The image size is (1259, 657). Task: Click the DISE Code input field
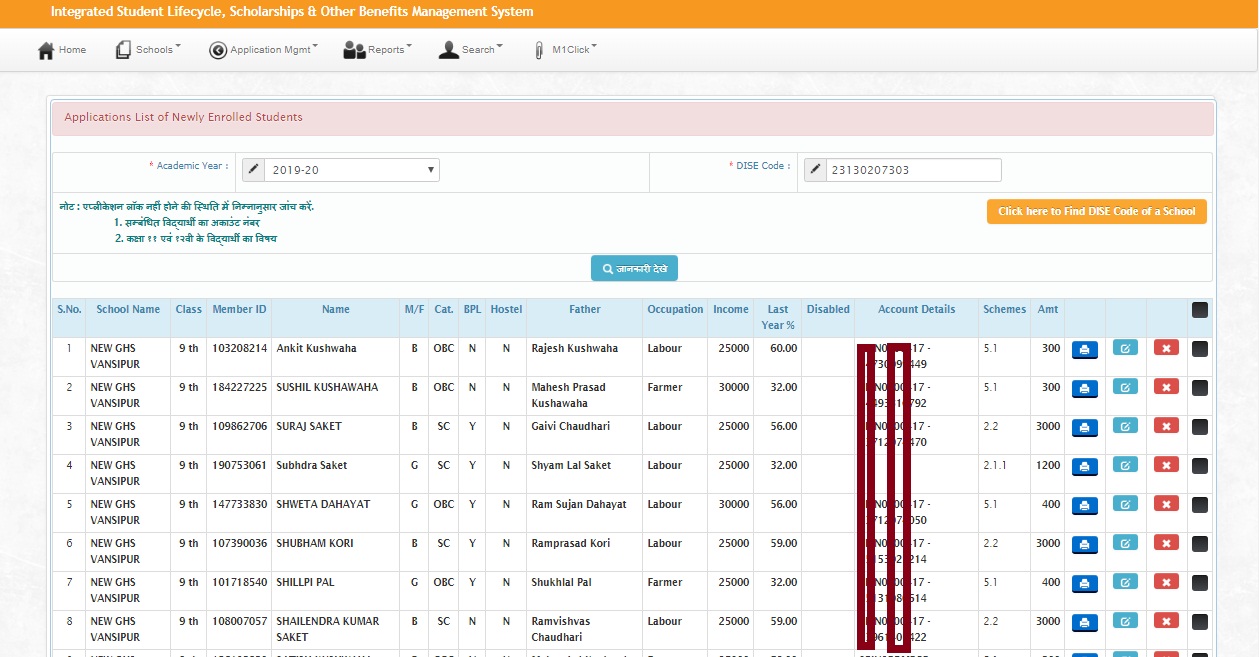pos(913,170)
